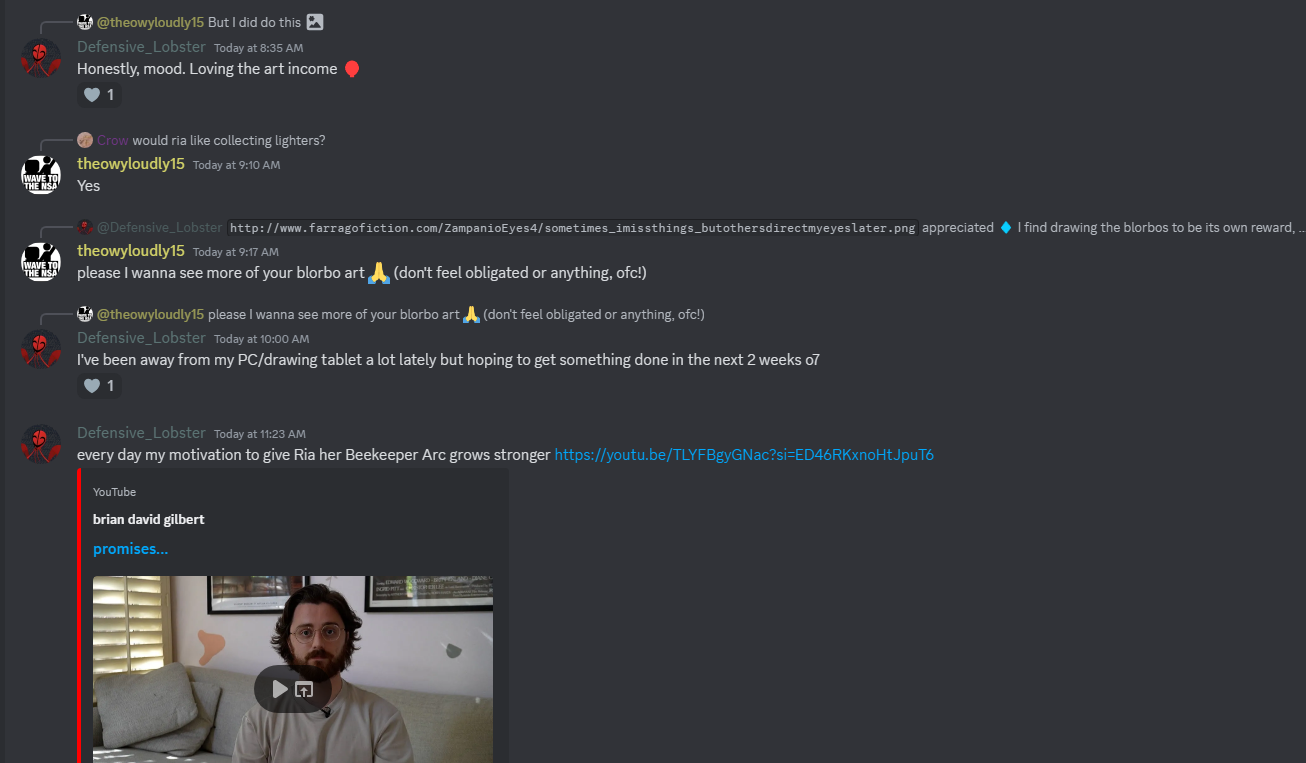Click Defensive_Lobster's avatar at 8:35 AM message

(41, 58)
